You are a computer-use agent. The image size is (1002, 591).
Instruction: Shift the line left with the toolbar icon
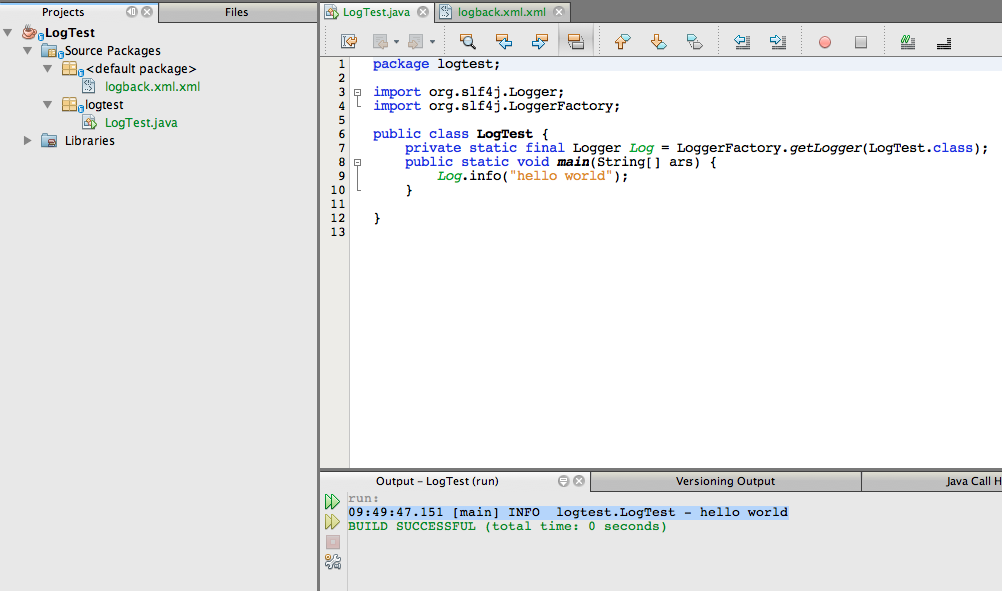(742, 42)
